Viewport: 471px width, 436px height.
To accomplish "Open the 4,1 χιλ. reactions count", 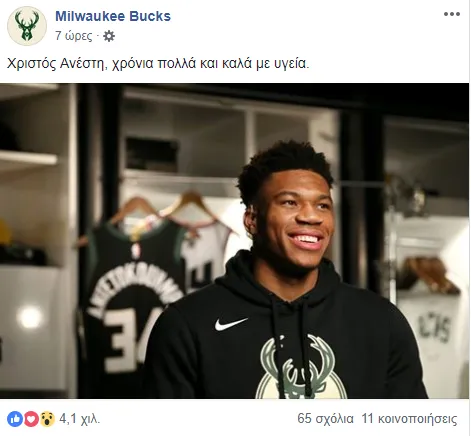I will click(79, 419).
